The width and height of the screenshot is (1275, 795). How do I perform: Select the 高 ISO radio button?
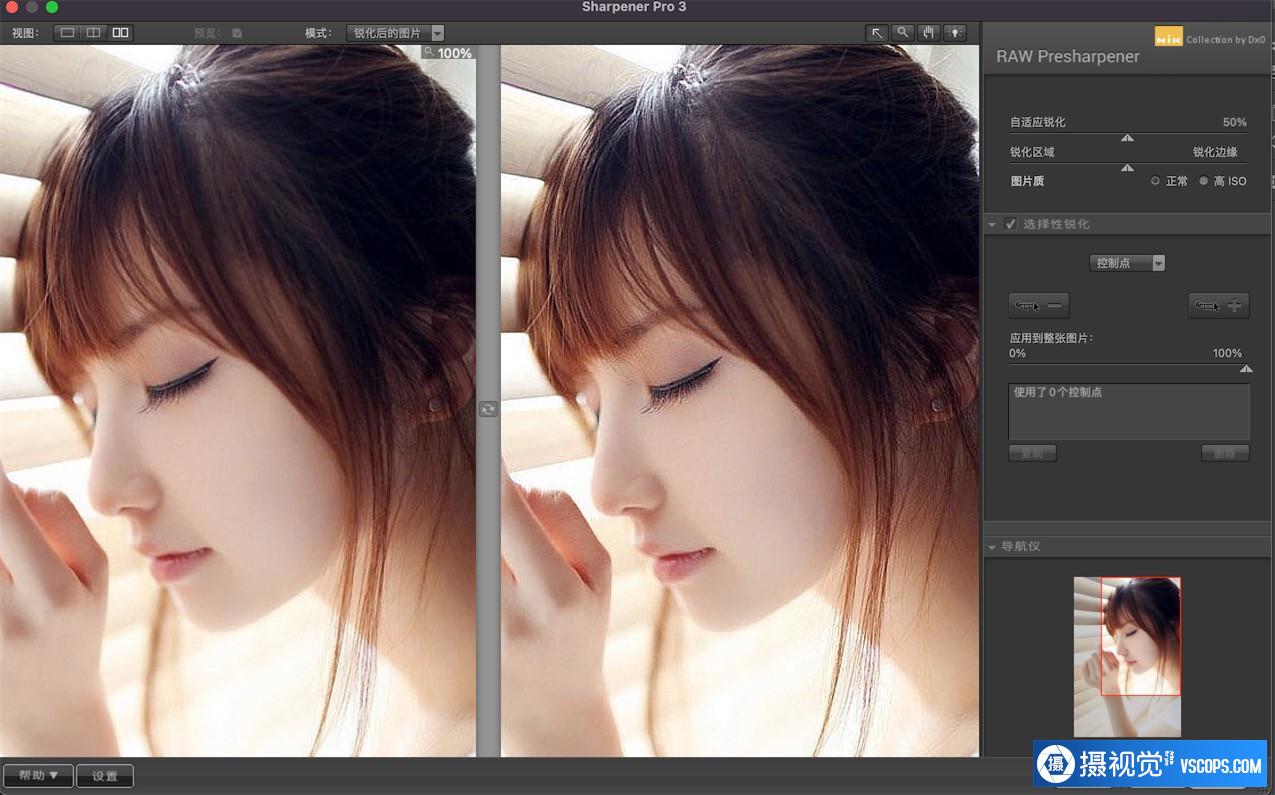click(x=1203, y=181)
